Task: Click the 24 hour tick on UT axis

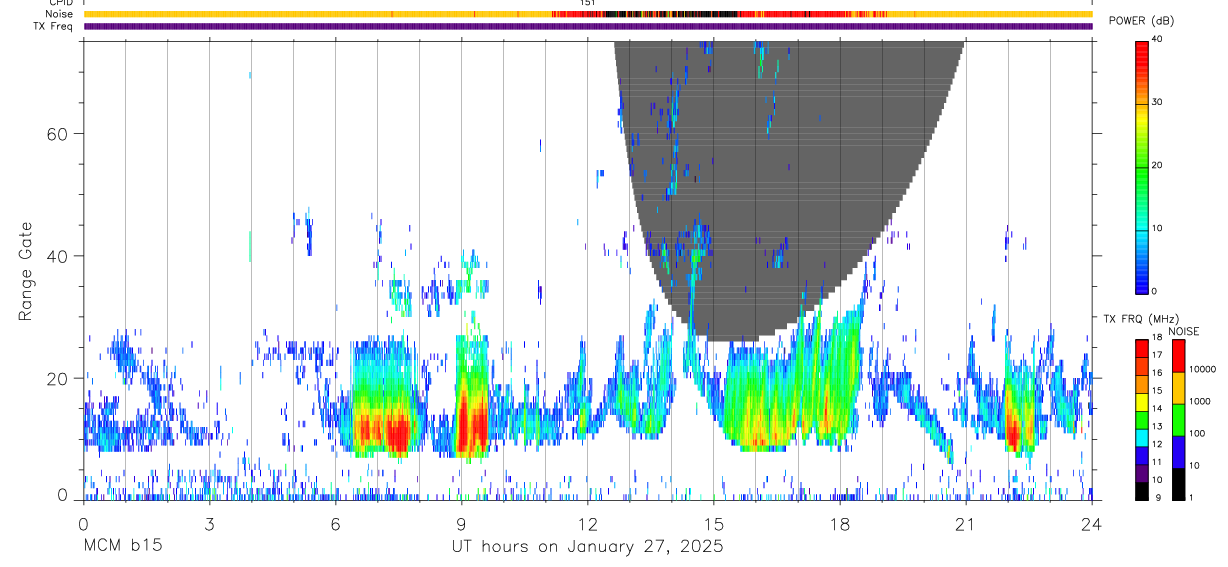Action: (x=1092, y=522)
